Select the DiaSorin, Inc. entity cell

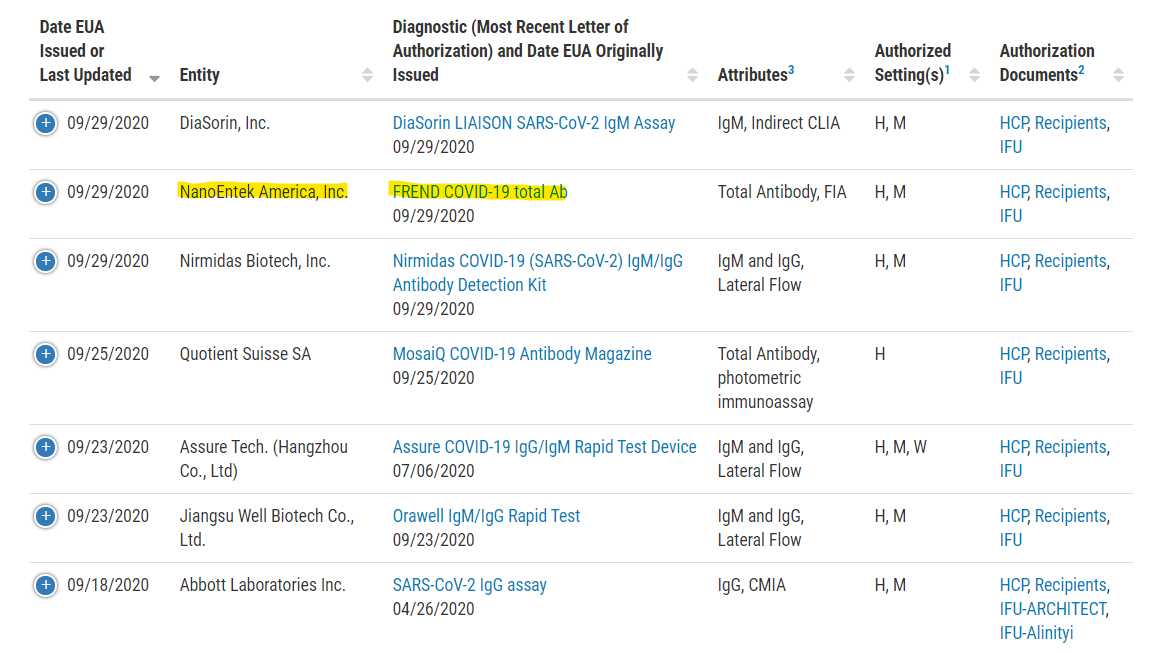point(224,123)
